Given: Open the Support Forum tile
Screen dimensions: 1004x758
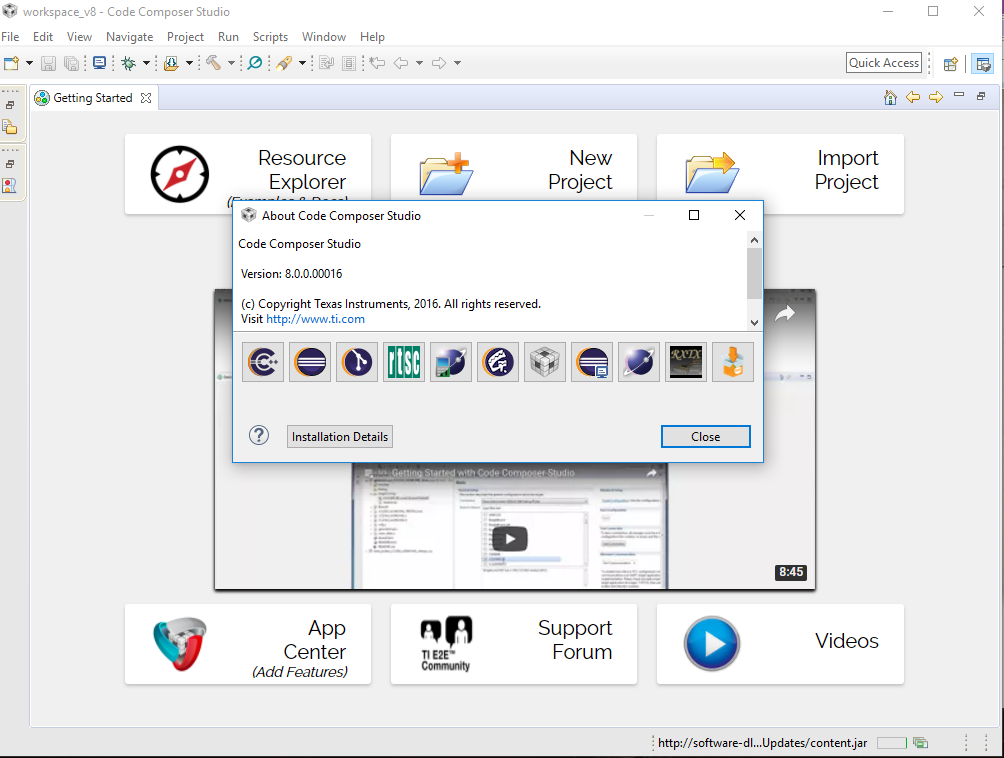Looking at the screenshot, I should pyautogui.click(x=514, y=644).
